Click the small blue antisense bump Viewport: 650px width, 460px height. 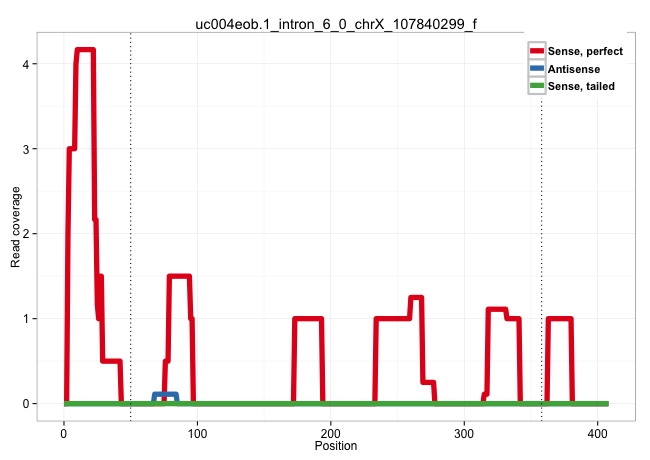point(165,395)
